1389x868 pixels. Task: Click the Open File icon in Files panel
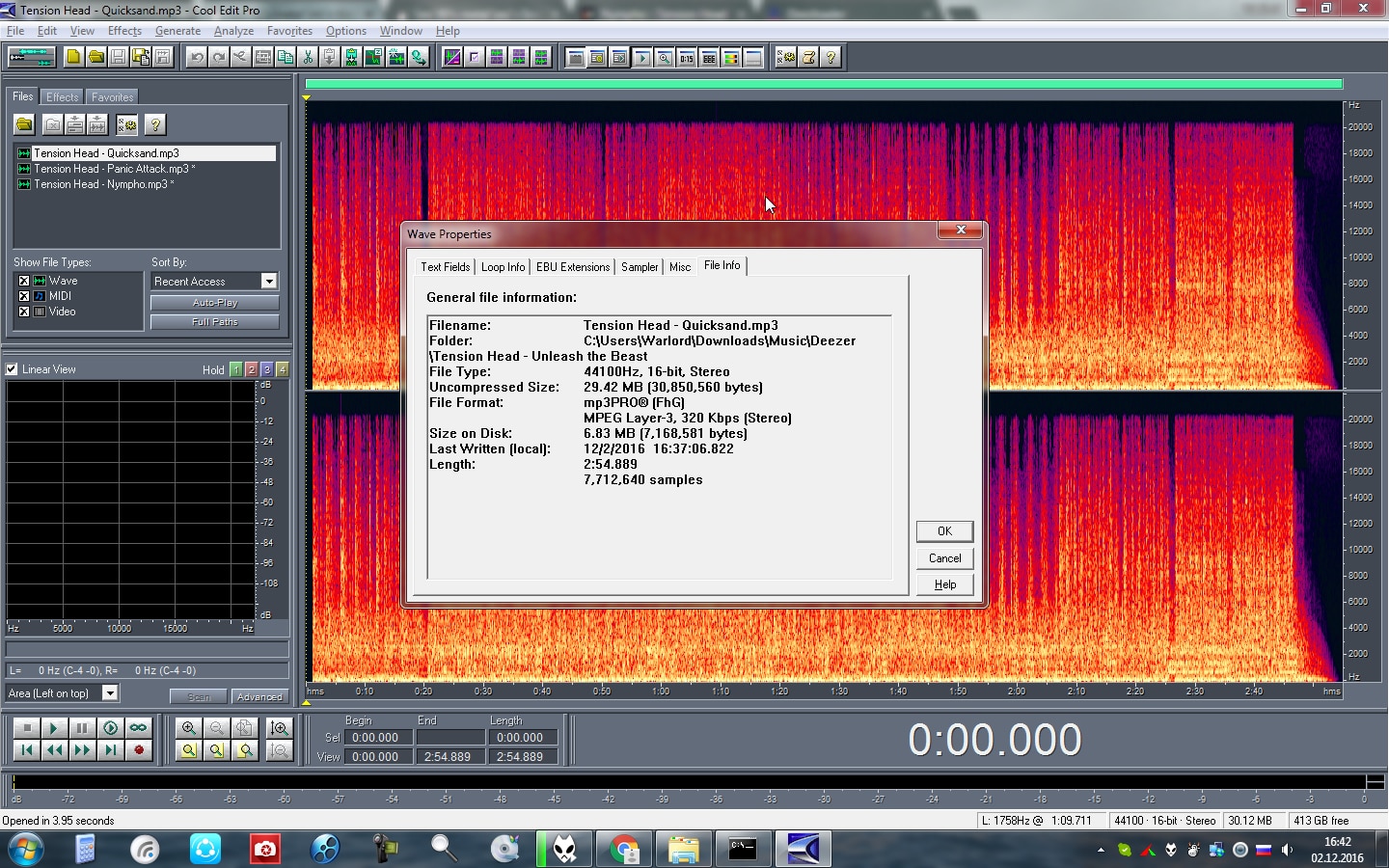tap(24, 124)
